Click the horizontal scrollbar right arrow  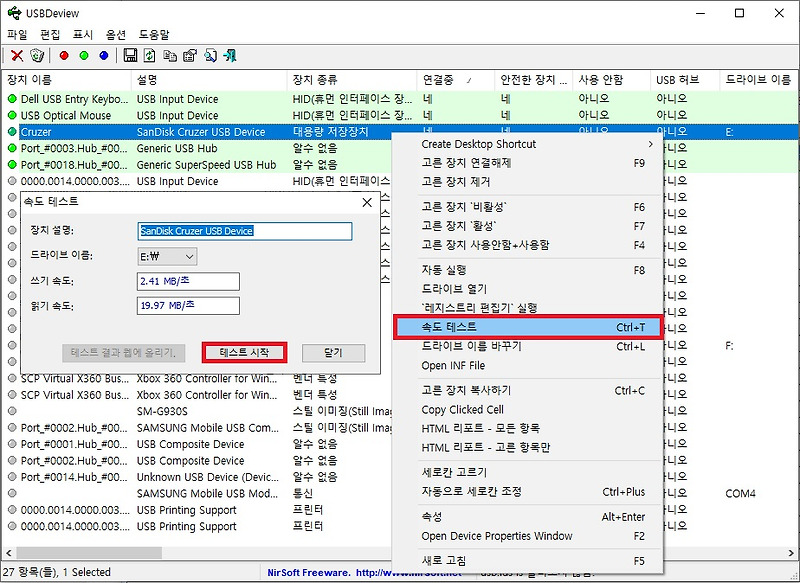click(x=791, y=553)
